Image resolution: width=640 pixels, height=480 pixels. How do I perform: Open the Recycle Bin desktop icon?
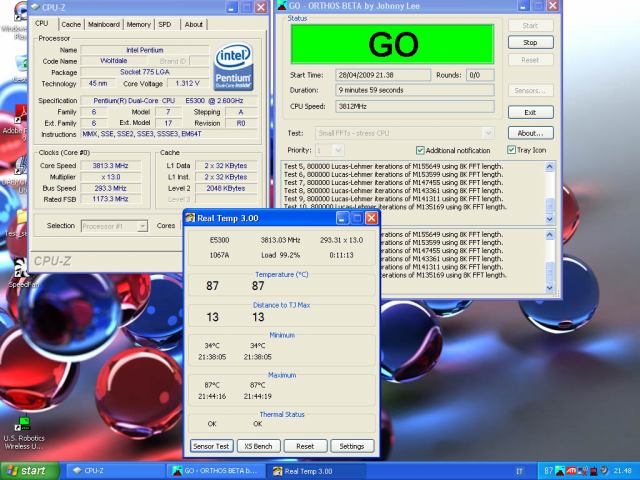coord(21,67)
